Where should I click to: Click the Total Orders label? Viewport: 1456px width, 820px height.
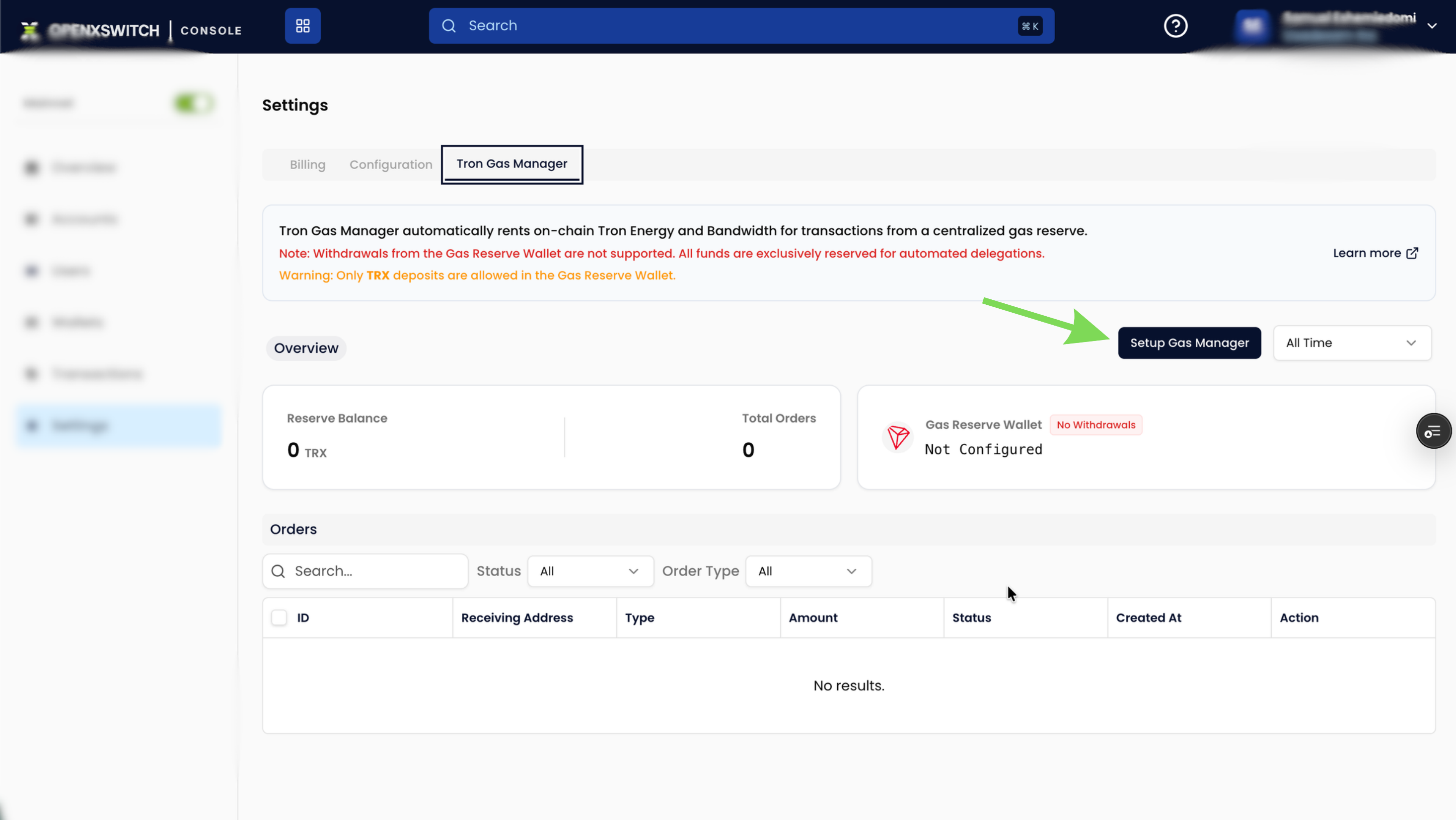[x=778, y=418]
